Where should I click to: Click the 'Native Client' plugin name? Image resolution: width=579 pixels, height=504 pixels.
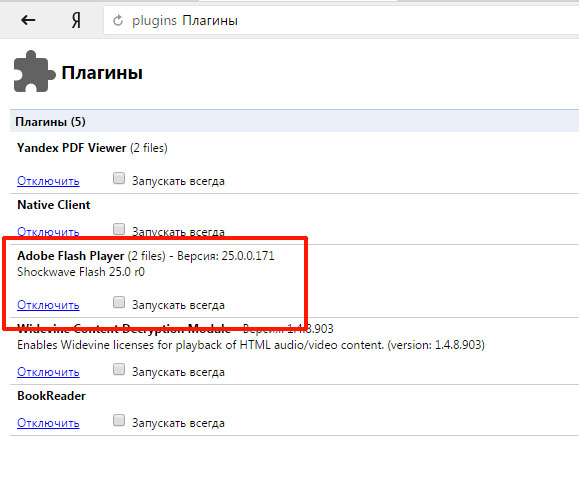(54, 205)
